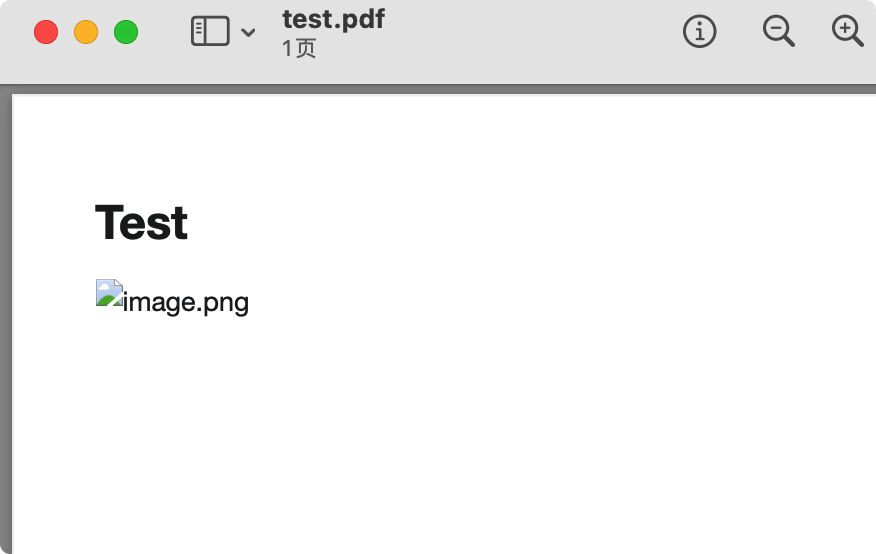The width and height of the screenshot is (876, 554).
Task: Zoom out with the minus magnifier
Action: pos(779,31)
